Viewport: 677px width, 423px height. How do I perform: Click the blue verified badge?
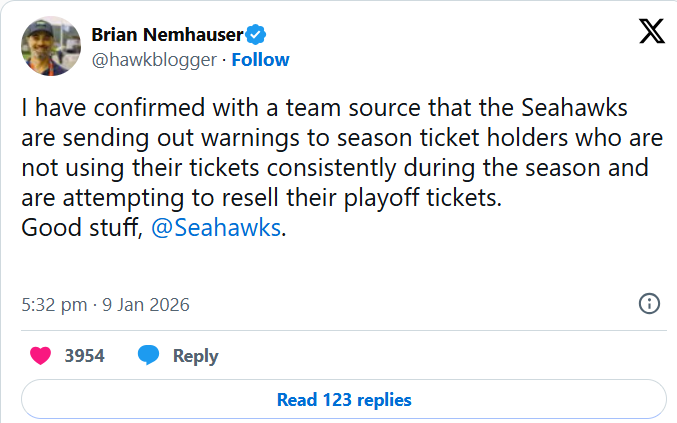(x=257, y=35)
